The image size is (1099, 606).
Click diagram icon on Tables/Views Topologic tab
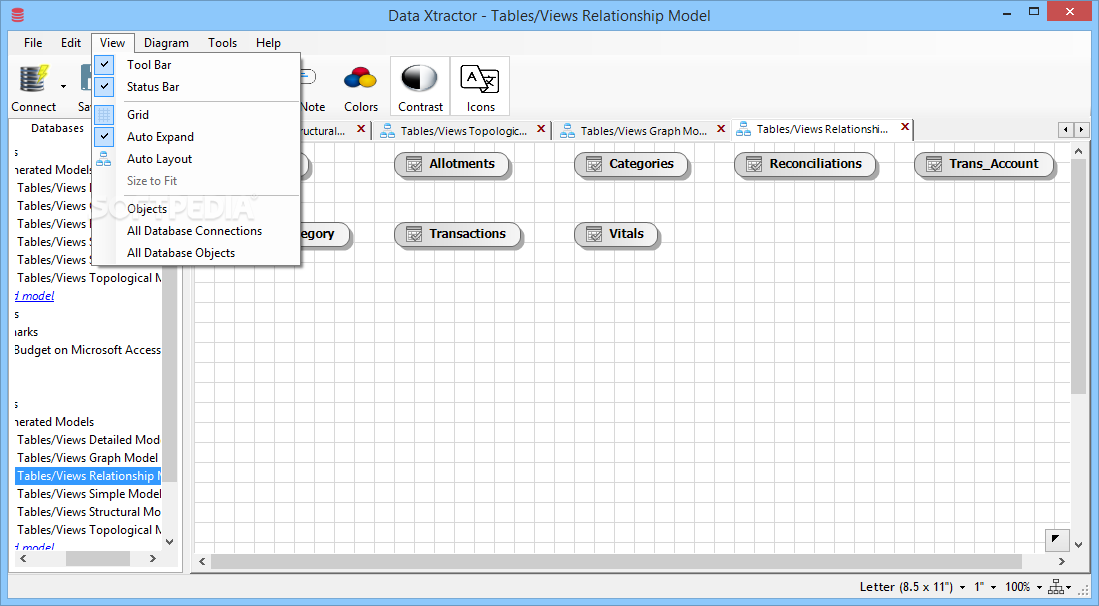click(x=387, y=131)
